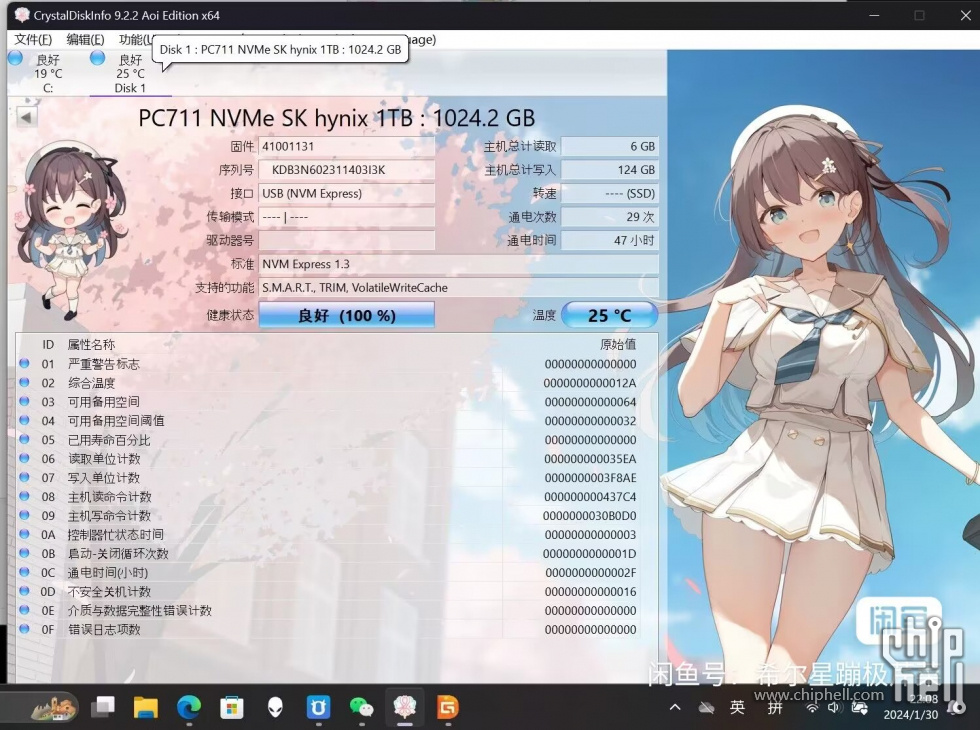Click the left arrow to show previous disk
The height and width of the screenshot is (730, 980).
pos(26,117)
